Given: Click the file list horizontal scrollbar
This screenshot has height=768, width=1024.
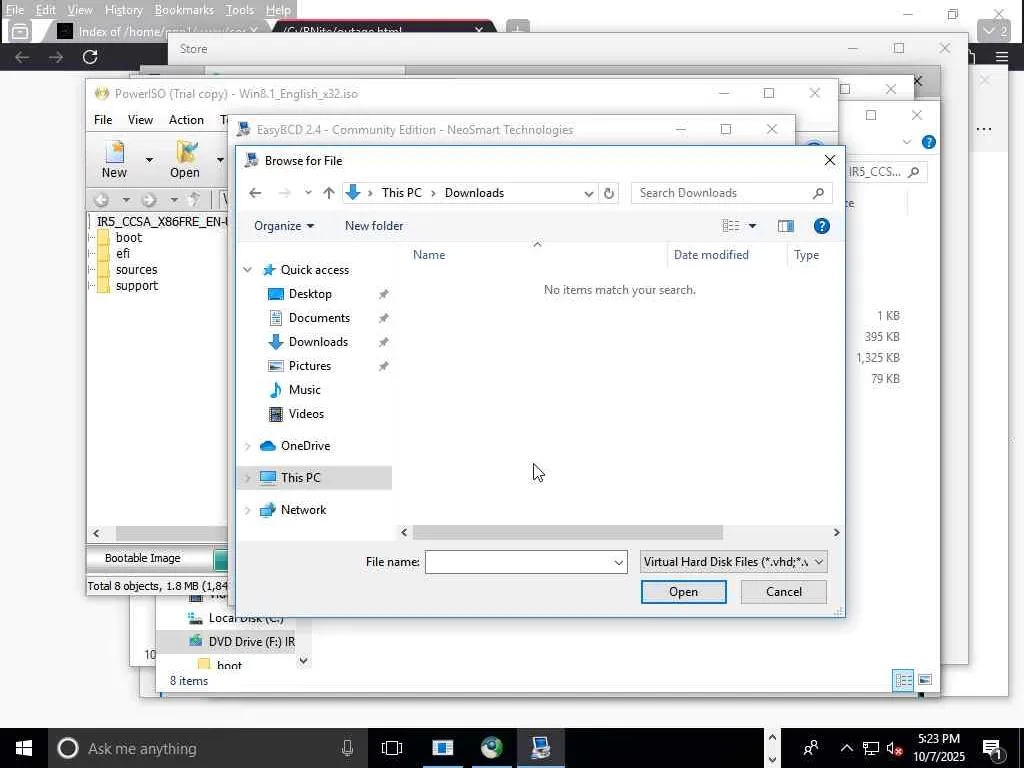Looking at the screenshot, I should 568,533.
